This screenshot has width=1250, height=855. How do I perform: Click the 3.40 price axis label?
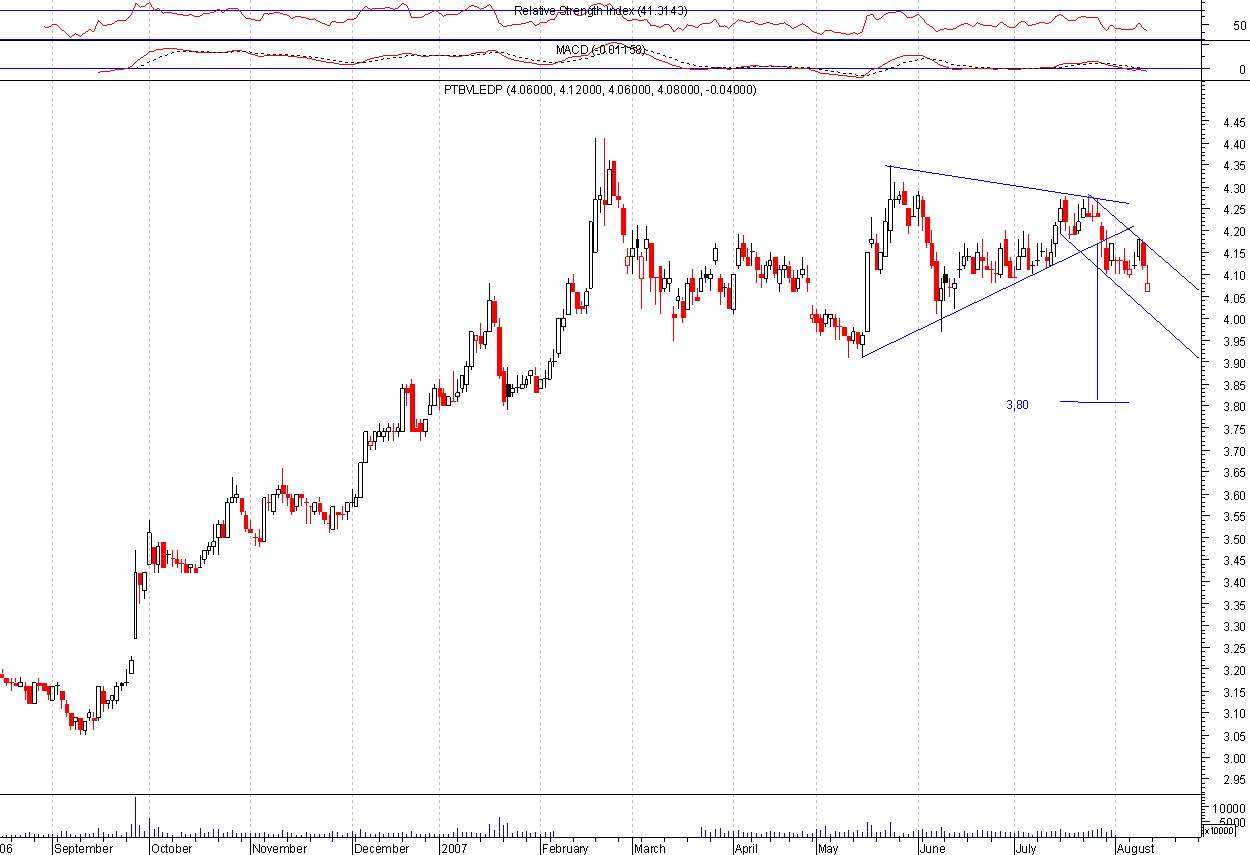1234,583
